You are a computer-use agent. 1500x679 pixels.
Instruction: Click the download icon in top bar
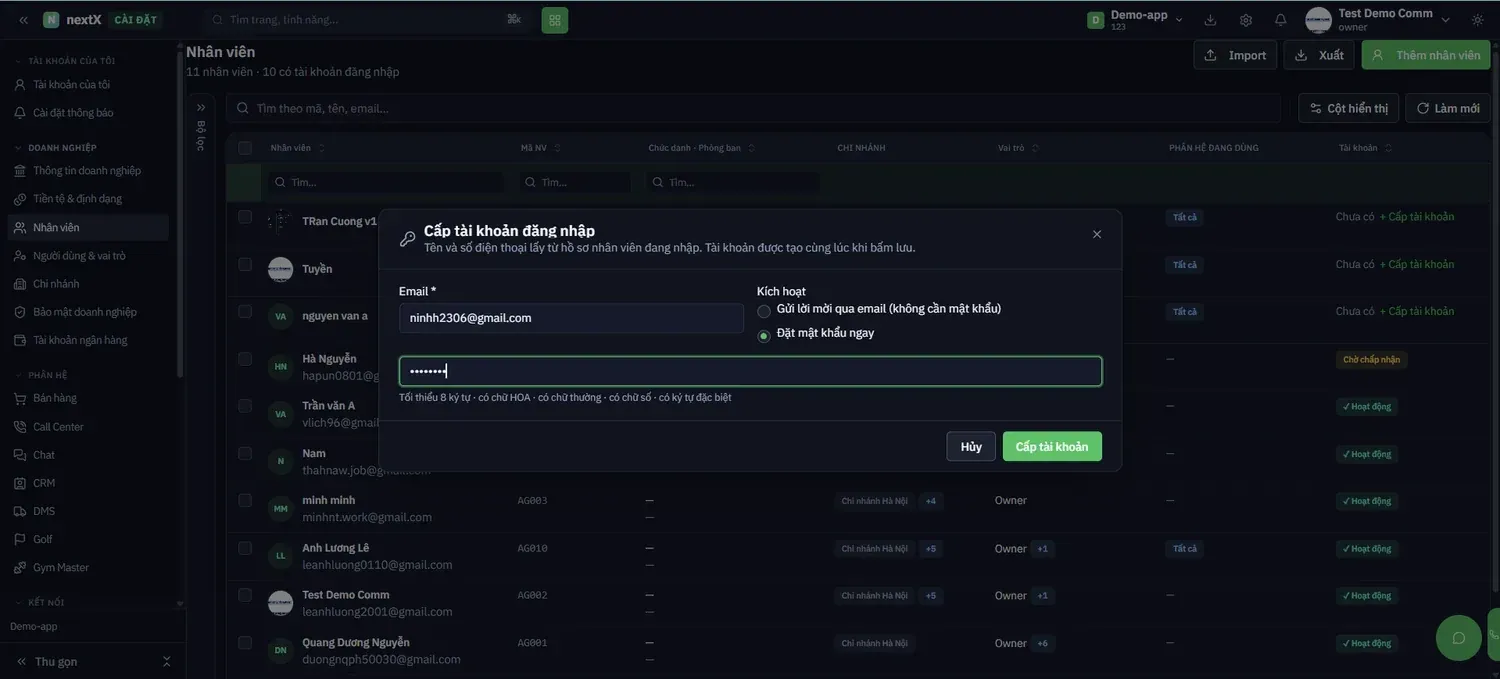pyautogui.click(x=1210, y=20)
